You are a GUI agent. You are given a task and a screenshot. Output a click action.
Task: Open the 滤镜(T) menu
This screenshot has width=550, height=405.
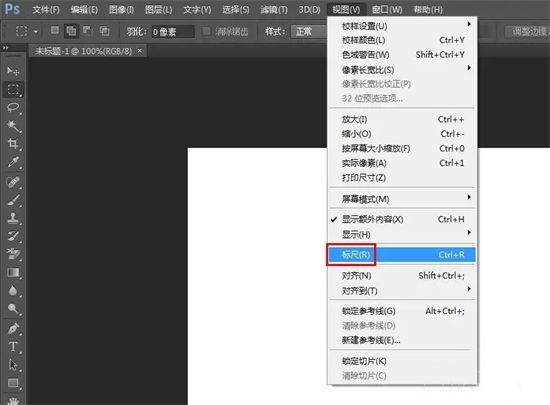[274, 9]
